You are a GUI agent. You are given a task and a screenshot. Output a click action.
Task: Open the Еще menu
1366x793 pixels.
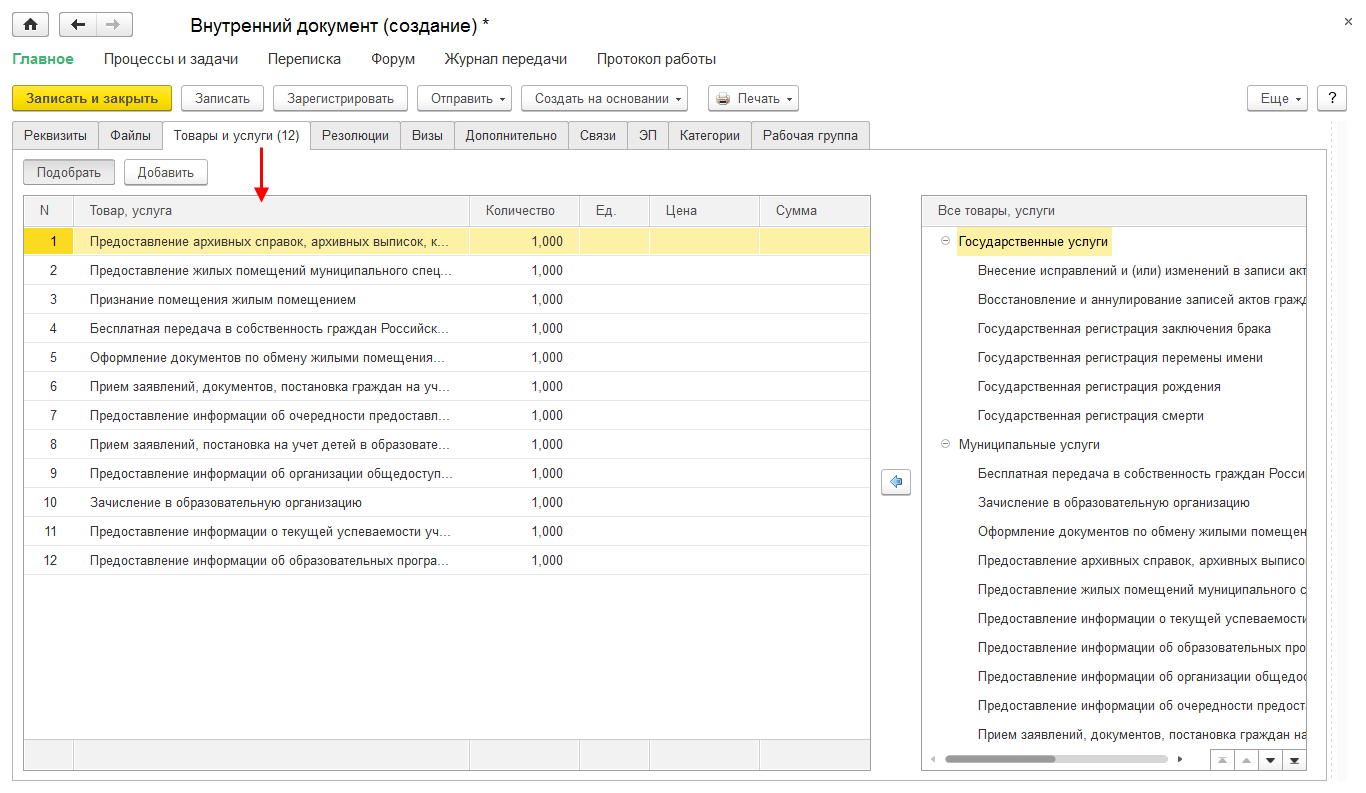tap(1278, 98)
